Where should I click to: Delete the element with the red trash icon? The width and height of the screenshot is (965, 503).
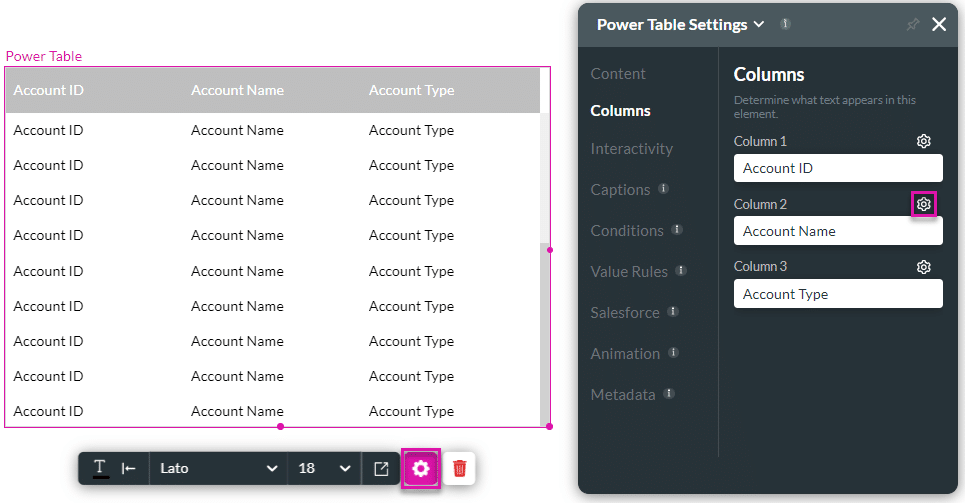click(459, 469)
